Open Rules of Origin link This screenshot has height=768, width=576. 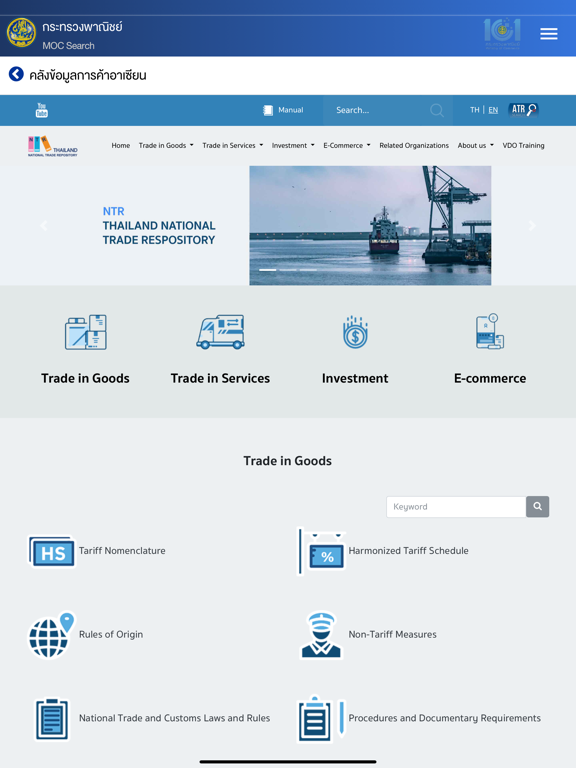(111, 635)
